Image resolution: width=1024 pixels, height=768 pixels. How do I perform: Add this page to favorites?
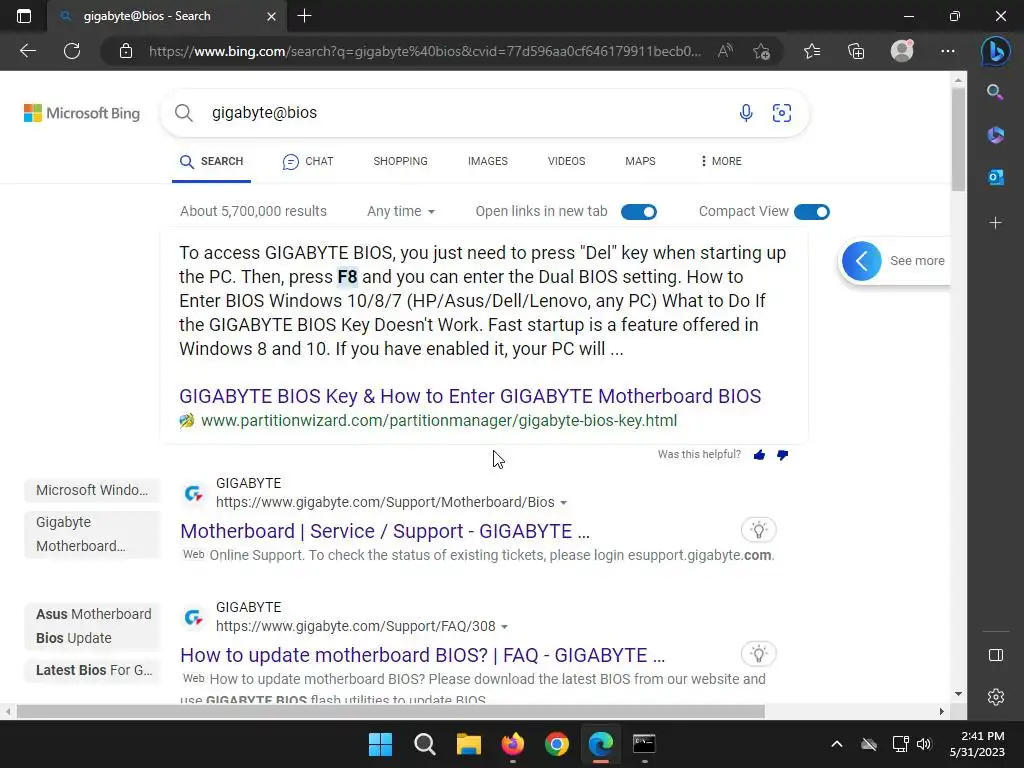(x=761, y=51)
